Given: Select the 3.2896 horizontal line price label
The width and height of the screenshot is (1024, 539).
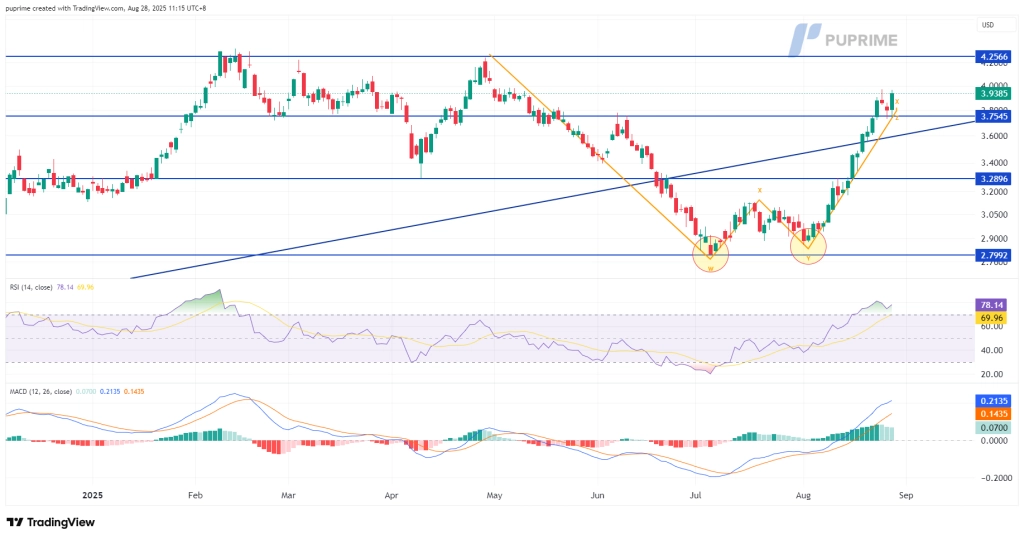Looking at the screenshot, I should tap(992, 178).
